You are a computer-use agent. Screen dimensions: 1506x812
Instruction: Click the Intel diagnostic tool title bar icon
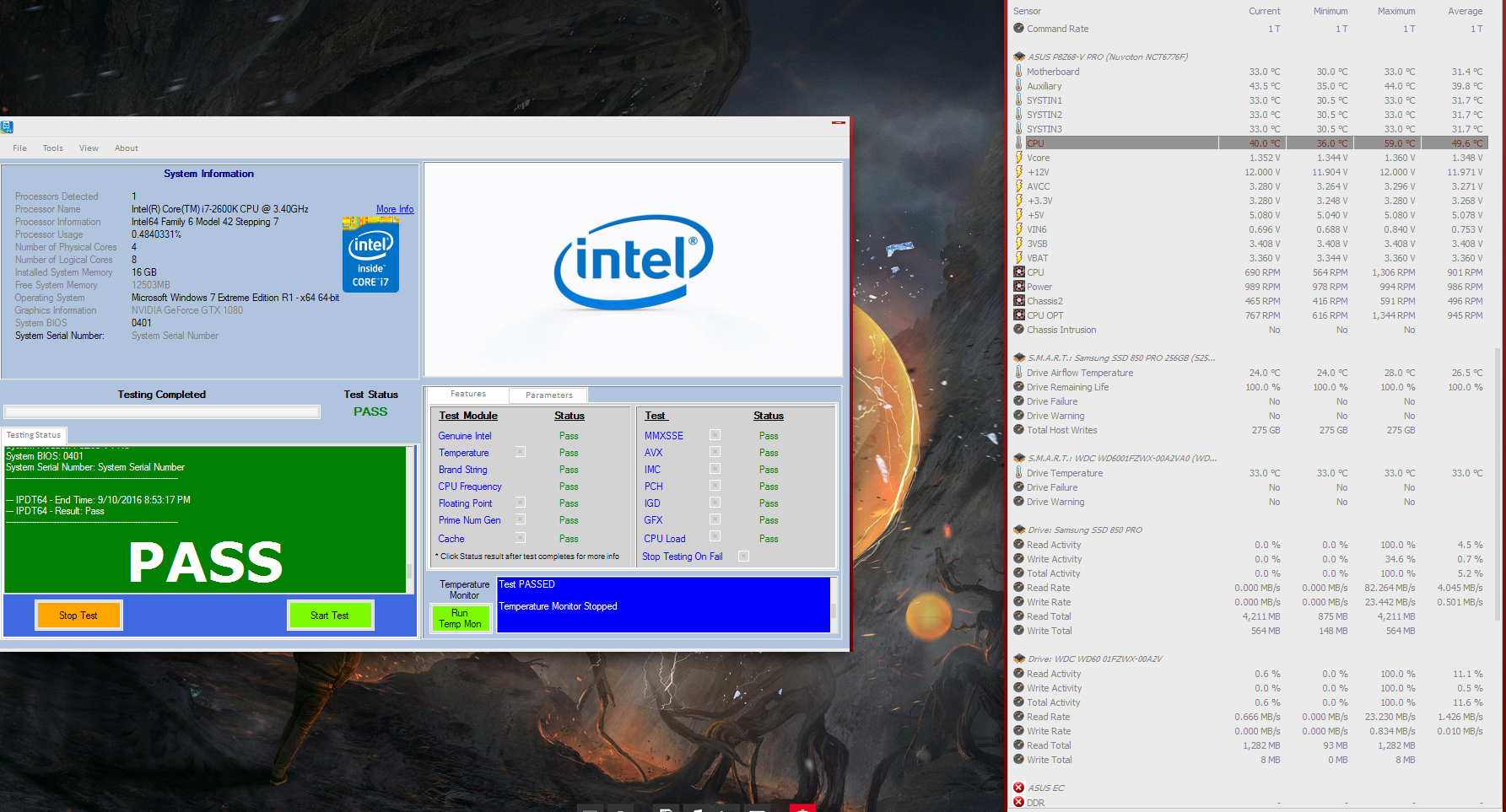(7, 127)
